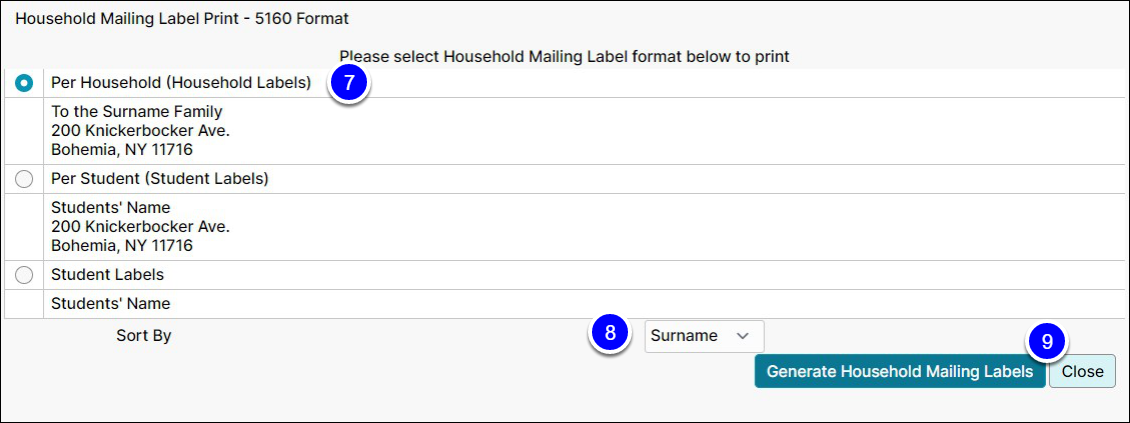1130x423 pixels.
Task: Click Generate Household Mailing Labels button
Action: (x=899, y=371)
